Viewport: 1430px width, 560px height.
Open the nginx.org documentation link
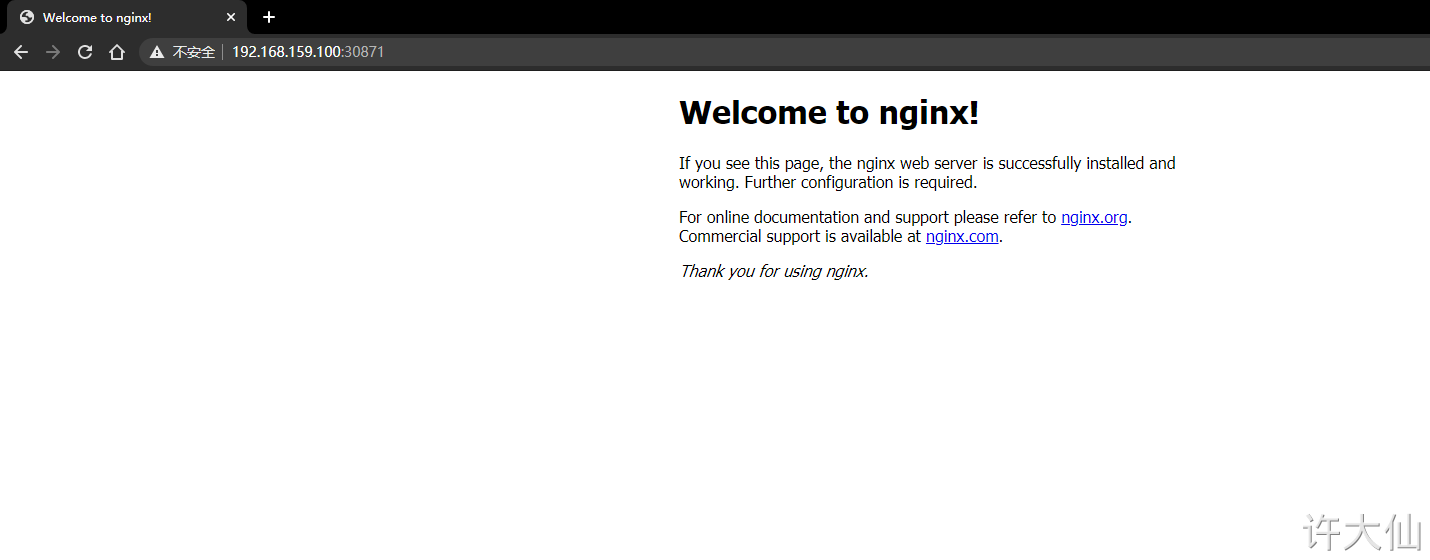1094,217
